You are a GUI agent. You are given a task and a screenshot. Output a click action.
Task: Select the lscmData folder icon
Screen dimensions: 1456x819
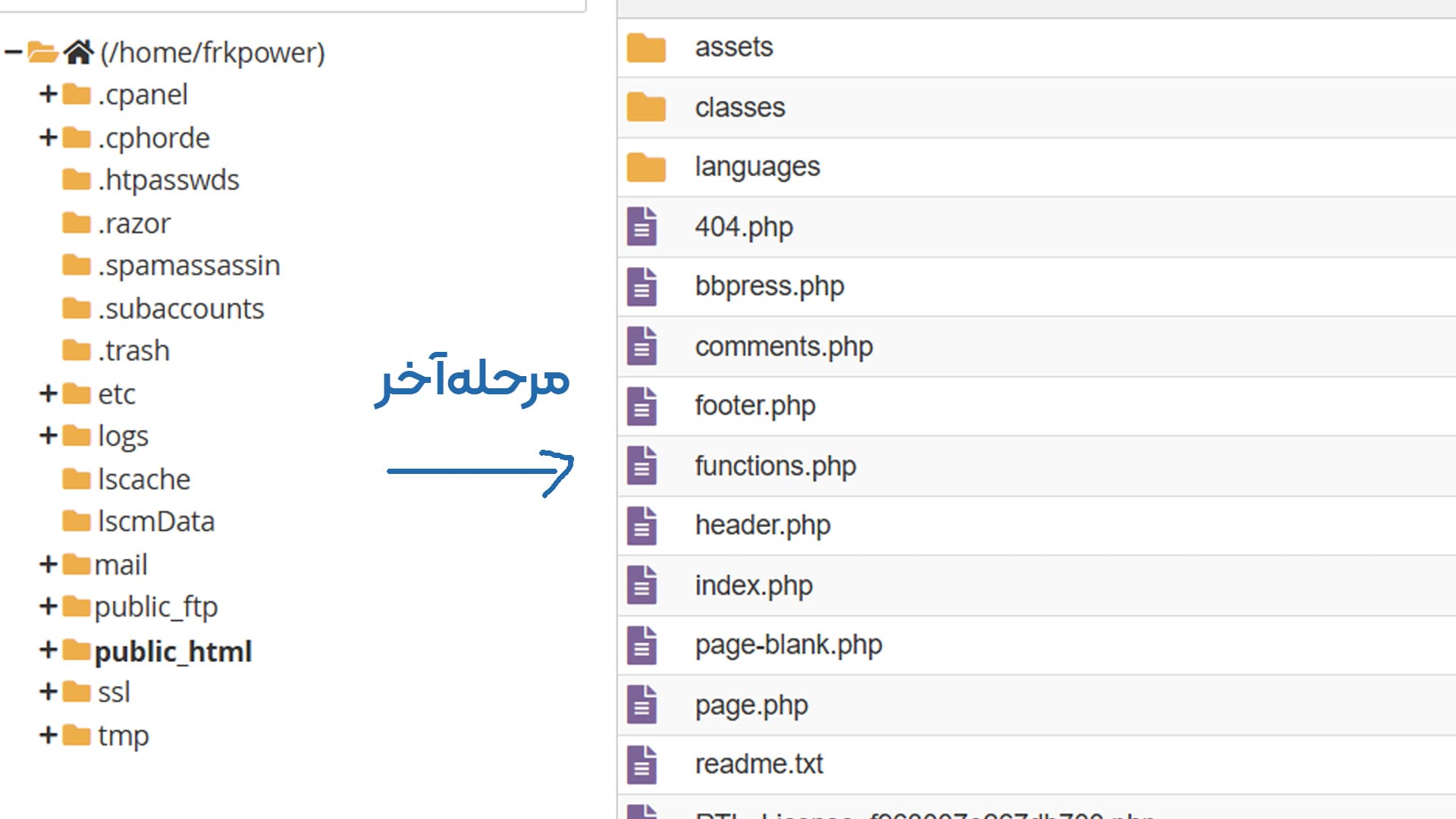pos(77,521)
